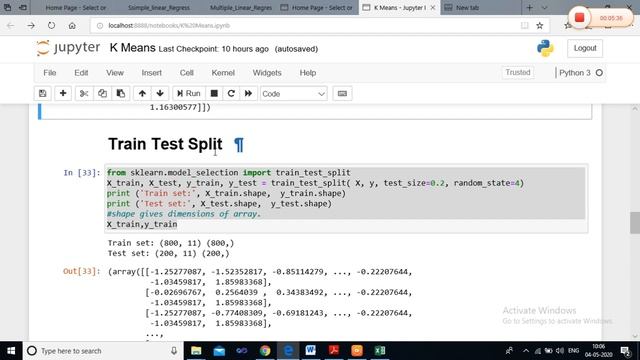
Task: Restart the kernel icon
Action: pyautogui.click(x=231, y=93)
